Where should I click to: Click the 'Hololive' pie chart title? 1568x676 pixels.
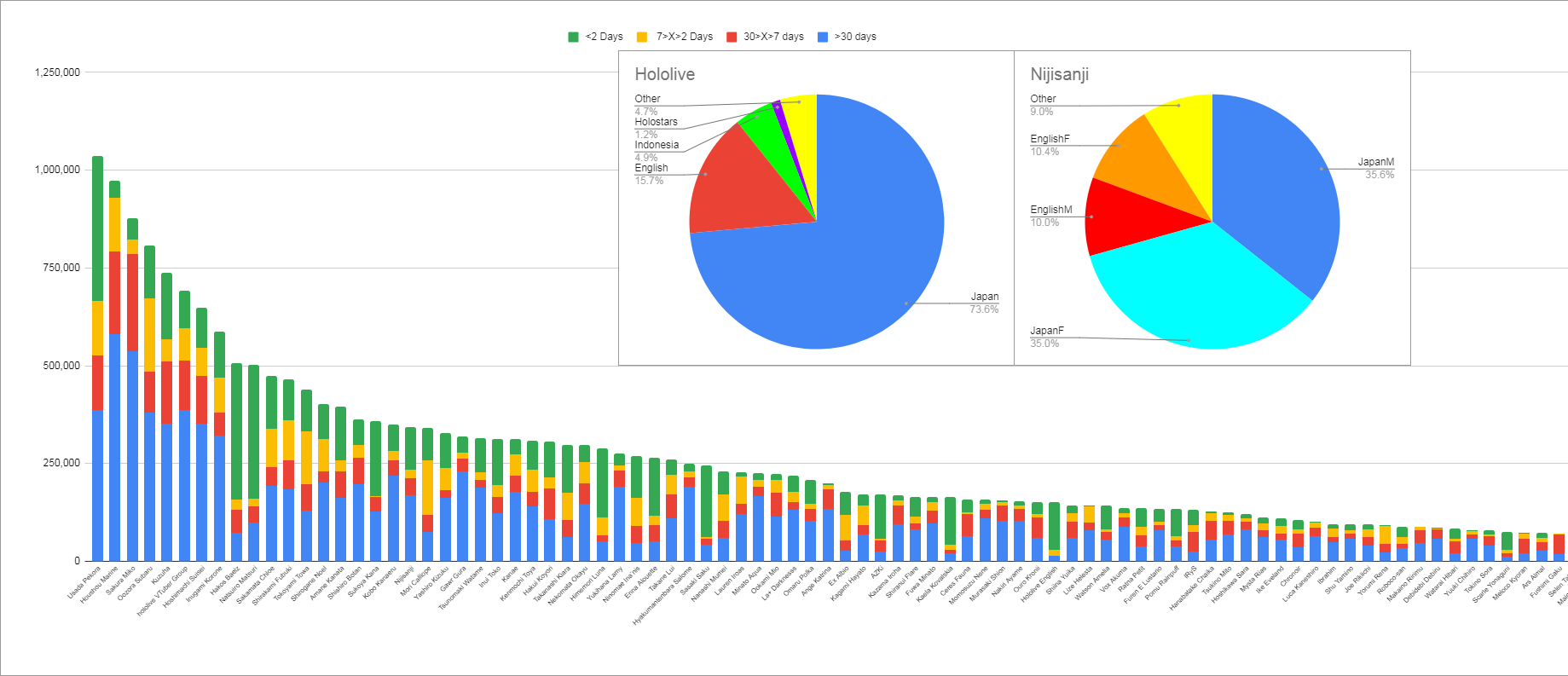coord(664,74)
